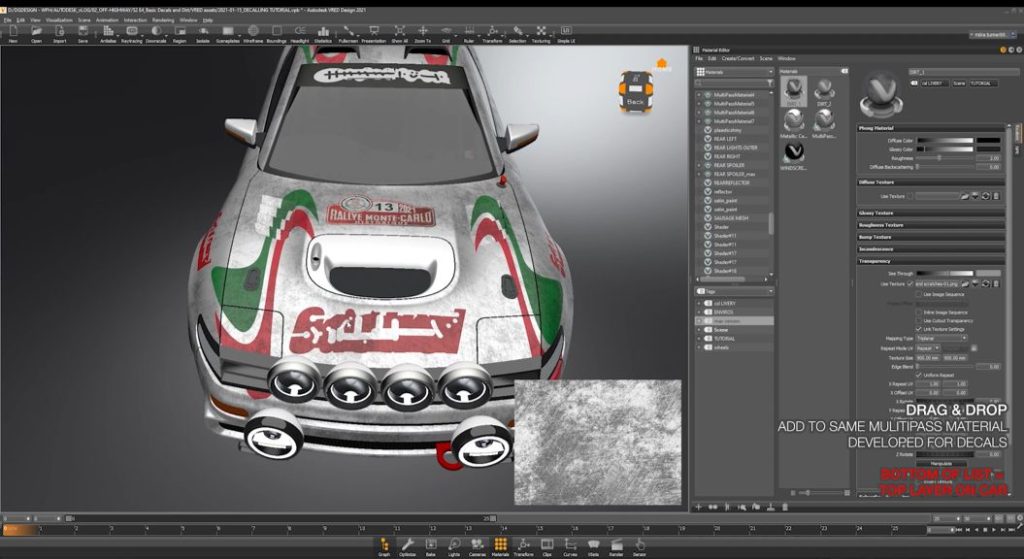This screenshot has height=559, width=1024.
Task: Expand the TUTORIAL tag group
Action: click(x=699, y=338)
